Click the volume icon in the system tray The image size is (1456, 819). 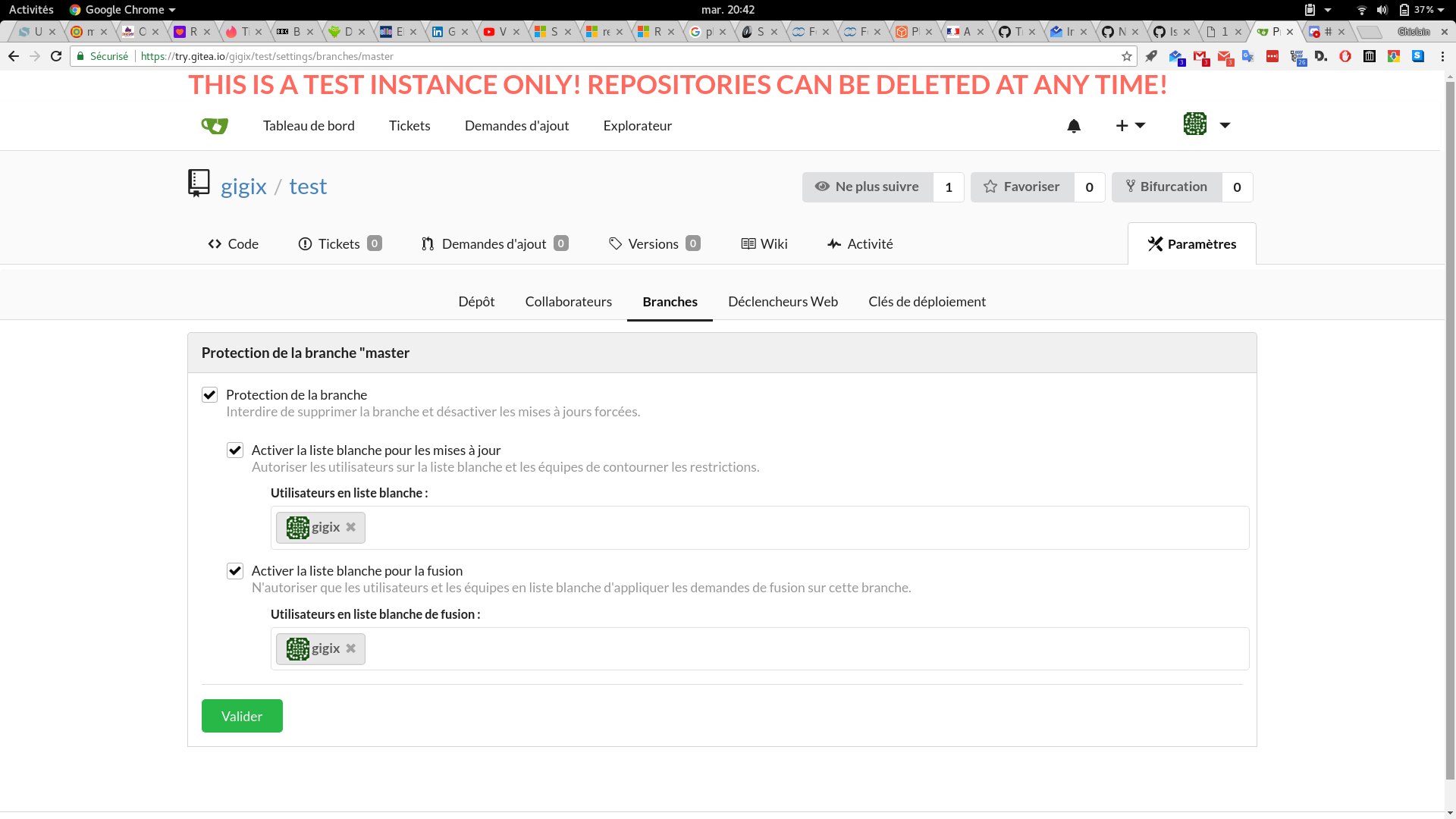click(x=1382, y=10)
